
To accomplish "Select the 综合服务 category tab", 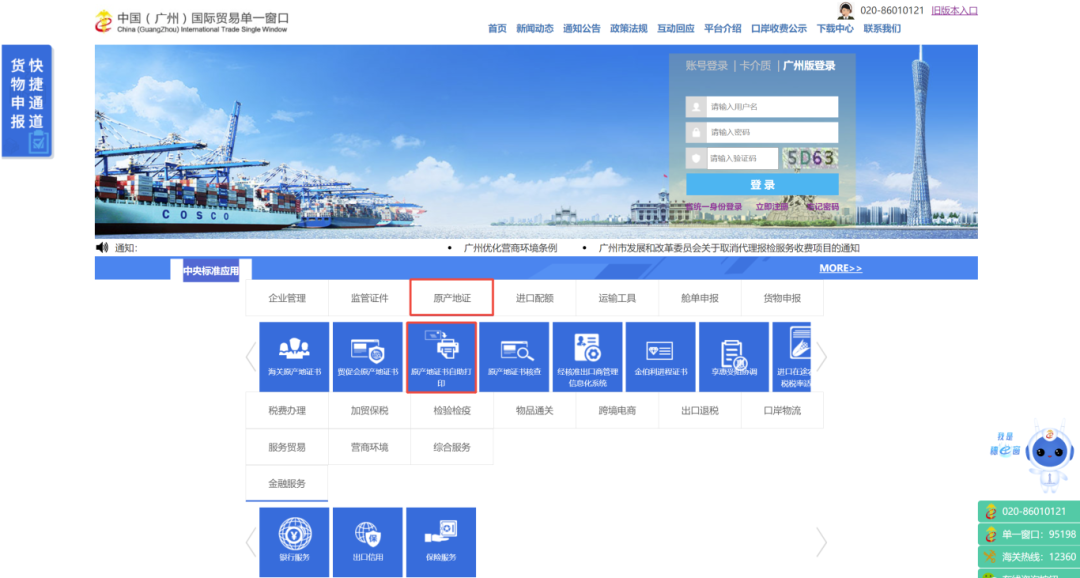I will point(452,447).
